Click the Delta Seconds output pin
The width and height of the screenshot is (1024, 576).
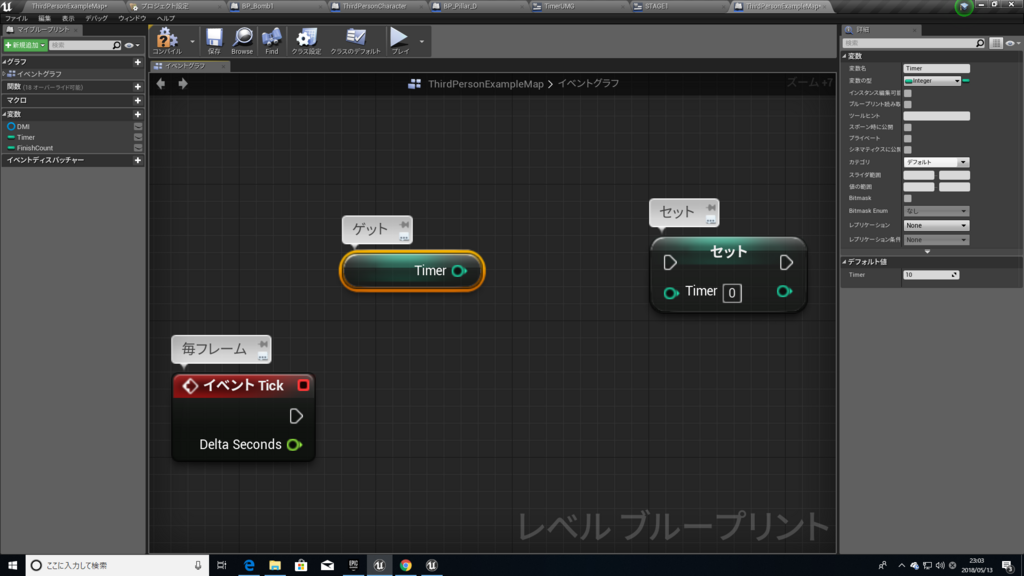(295, 445)
